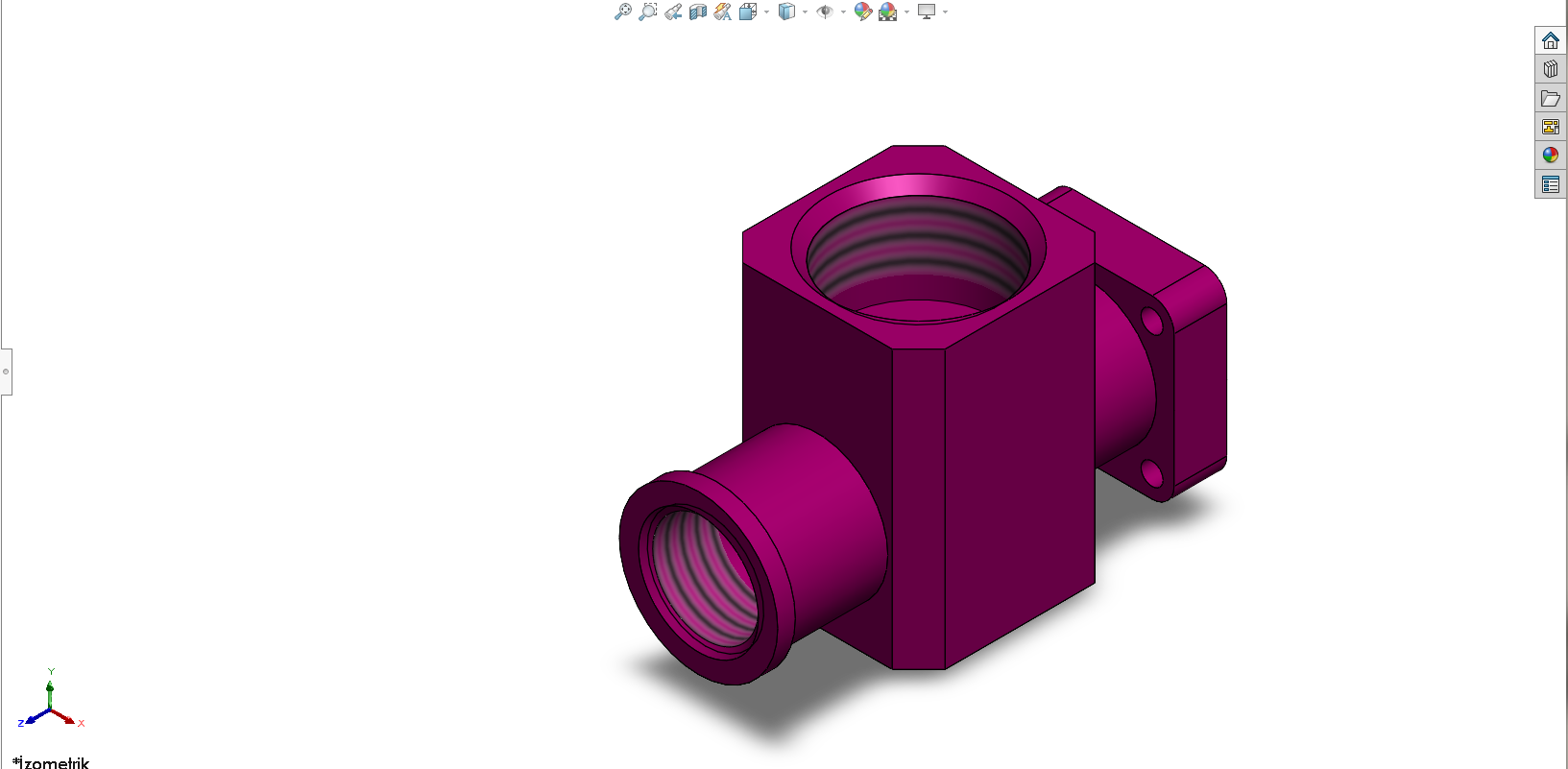The height and width of the screenshot is (769, 1568).
Task: Click the Display Style icon
Action: point(786,12)
